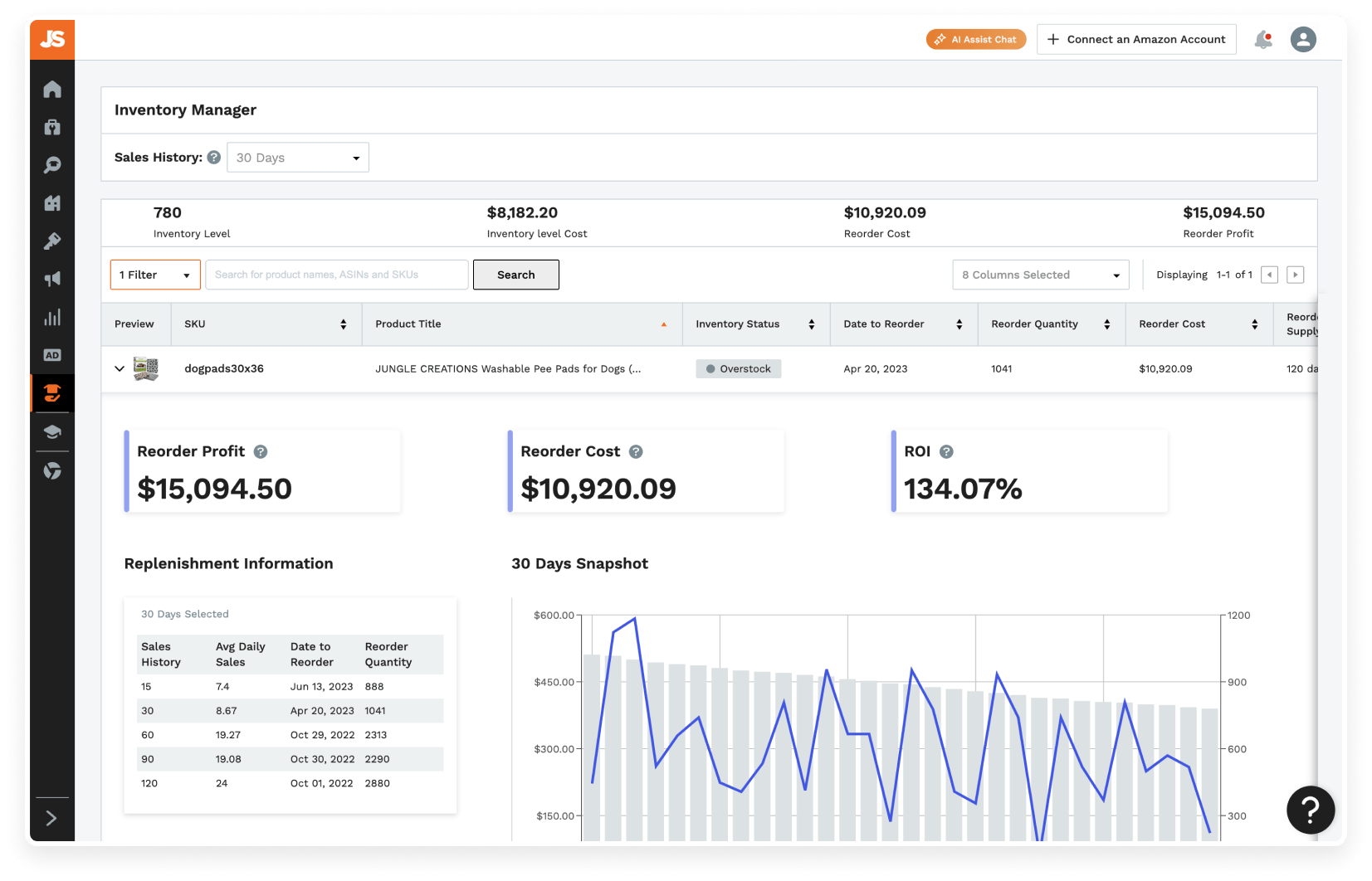
Task: Sort by Product Title arrow
Action: (x=664, y=324)
